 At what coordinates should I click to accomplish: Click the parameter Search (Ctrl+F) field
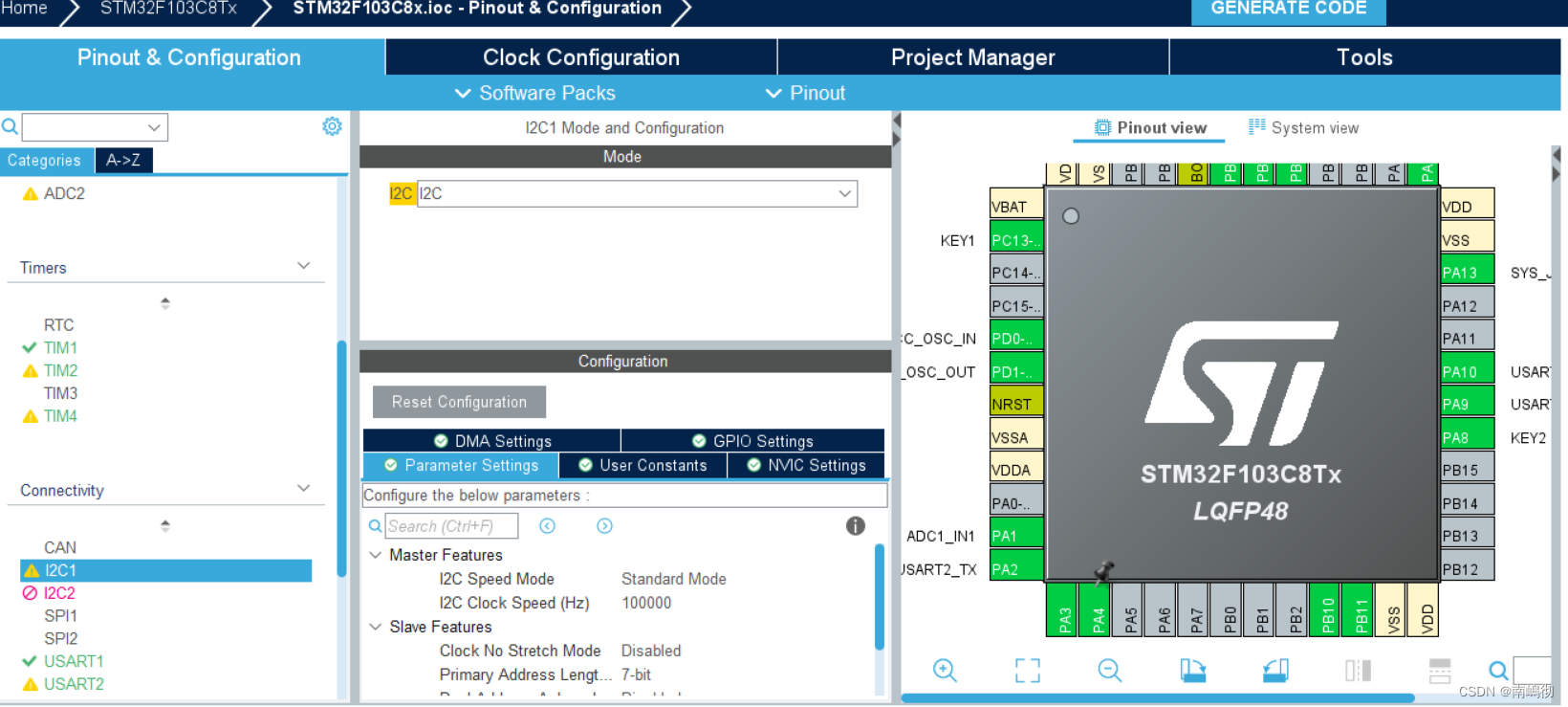(x=451, y=526)
